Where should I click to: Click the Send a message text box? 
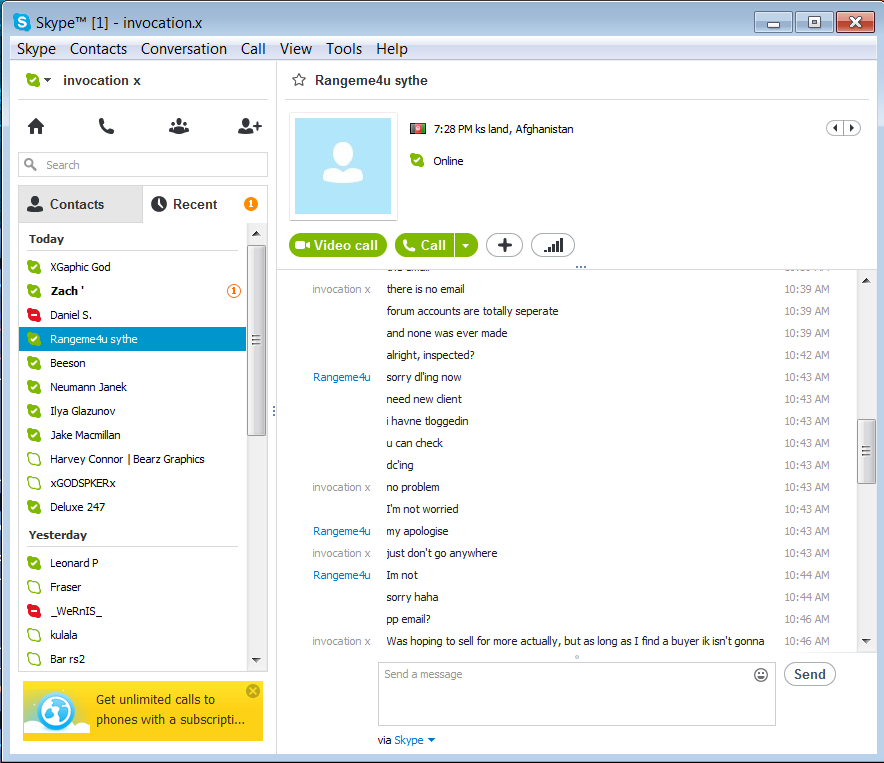point(576,694)
